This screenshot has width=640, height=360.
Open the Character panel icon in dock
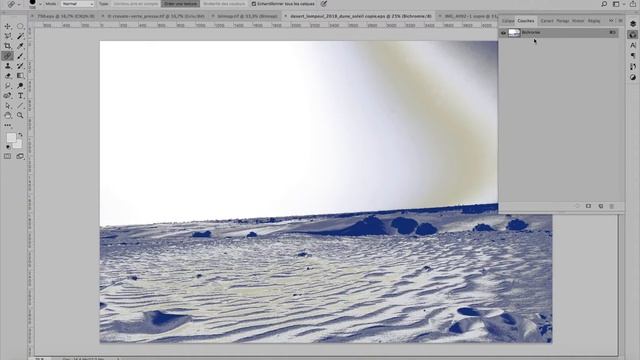[633, 45]
